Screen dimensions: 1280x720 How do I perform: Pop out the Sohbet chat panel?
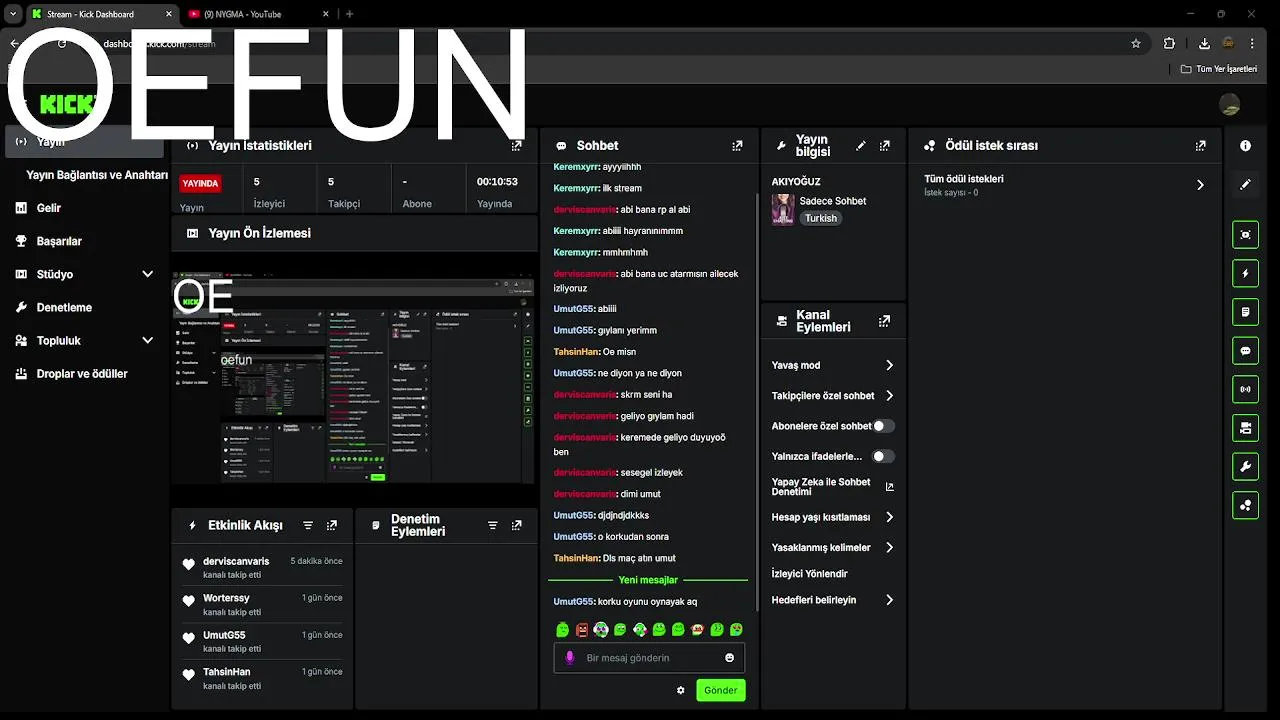click(737, 146)
